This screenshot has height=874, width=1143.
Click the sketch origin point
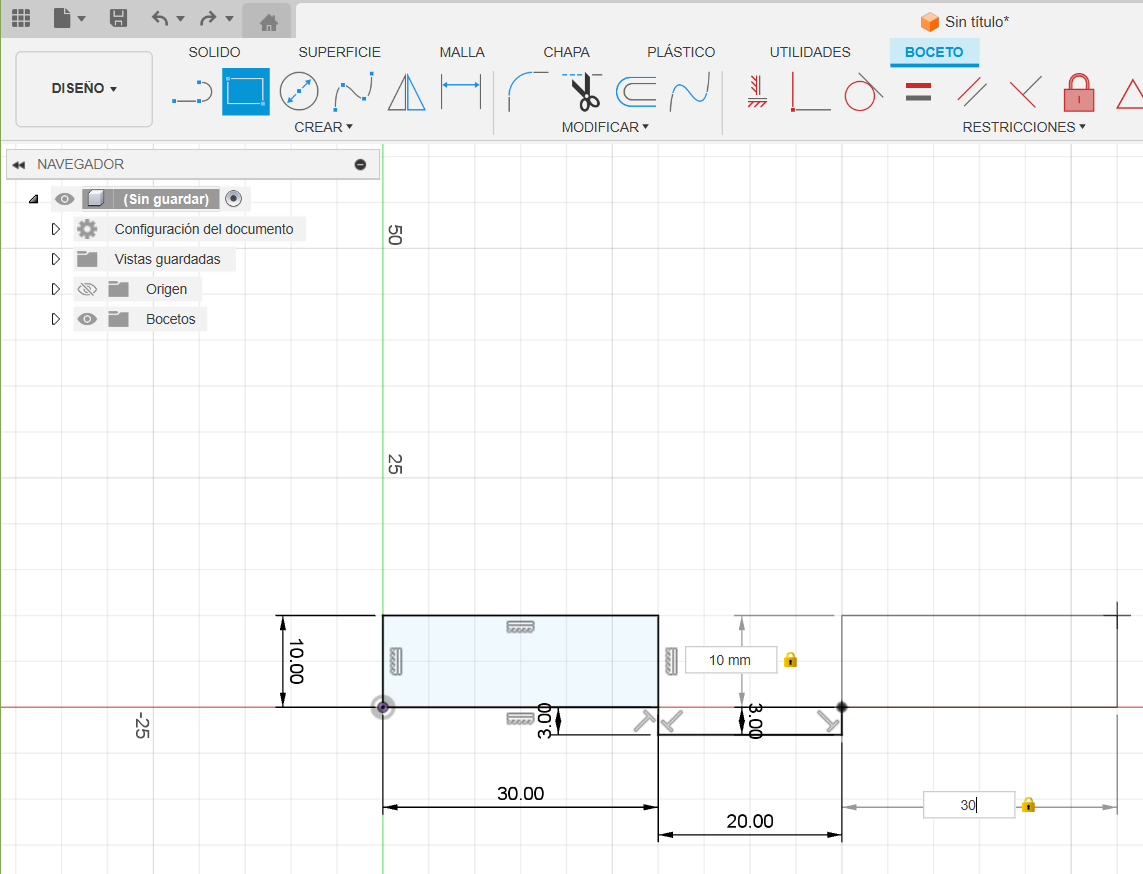coord(383,707)
